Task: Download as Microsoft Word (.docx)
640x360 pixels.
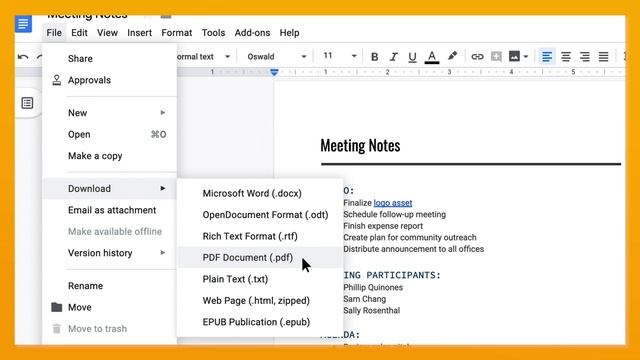Action: [260, 193]
